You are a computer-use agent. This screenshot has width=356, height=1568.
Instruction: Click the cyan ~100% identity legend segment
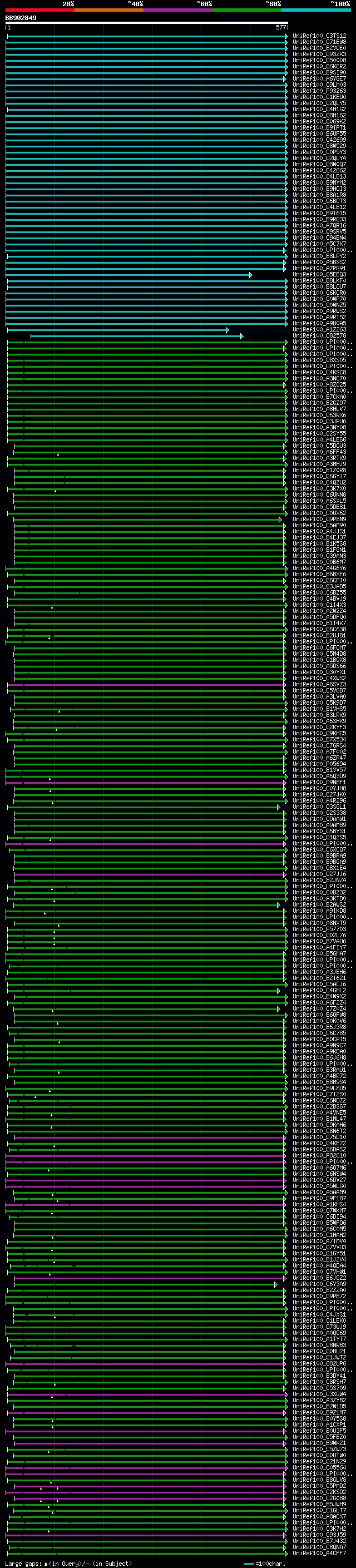316,10
